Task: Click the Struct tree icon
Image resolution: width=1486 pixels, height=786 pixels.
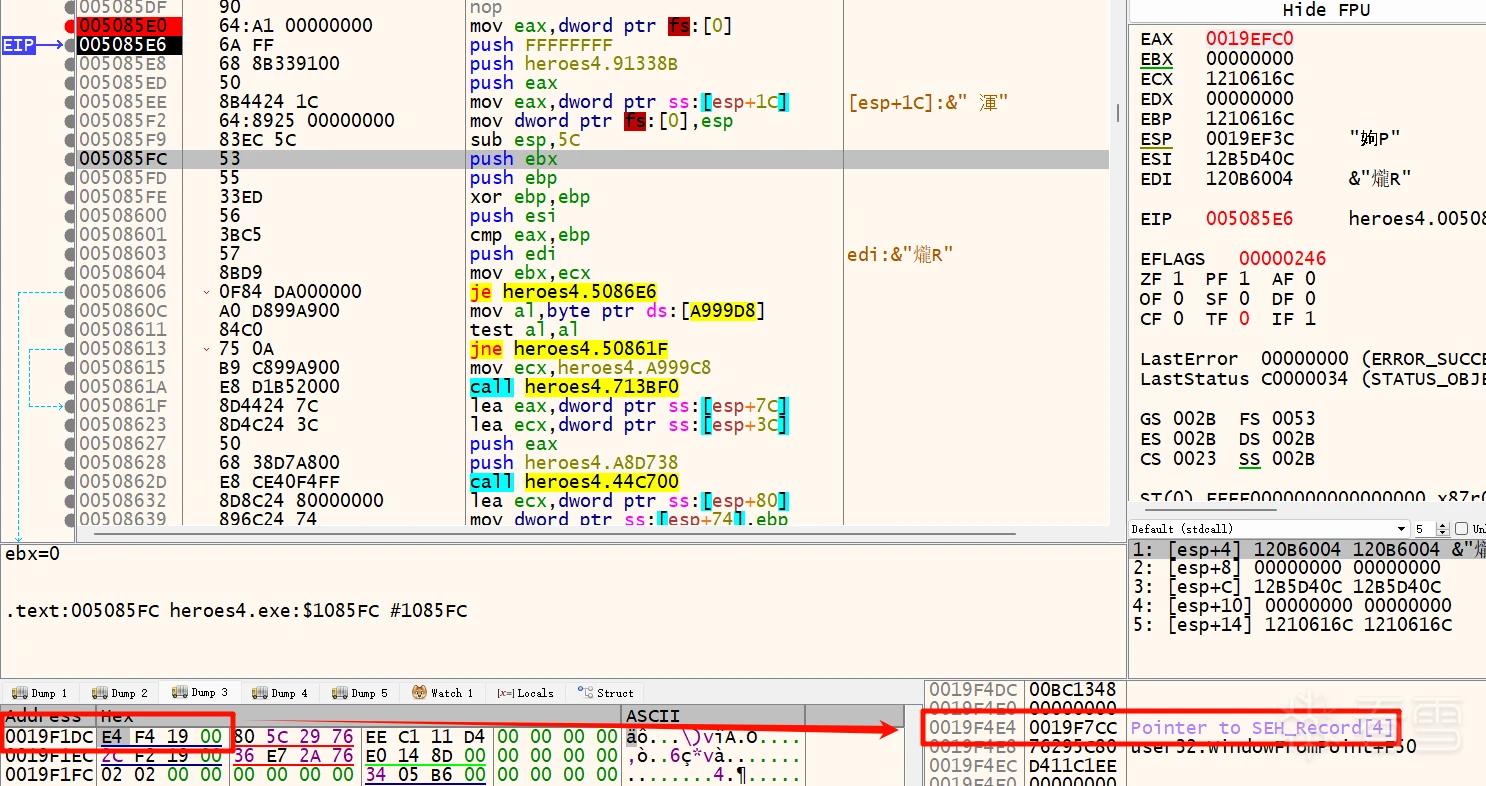Action: click(585, 693)
